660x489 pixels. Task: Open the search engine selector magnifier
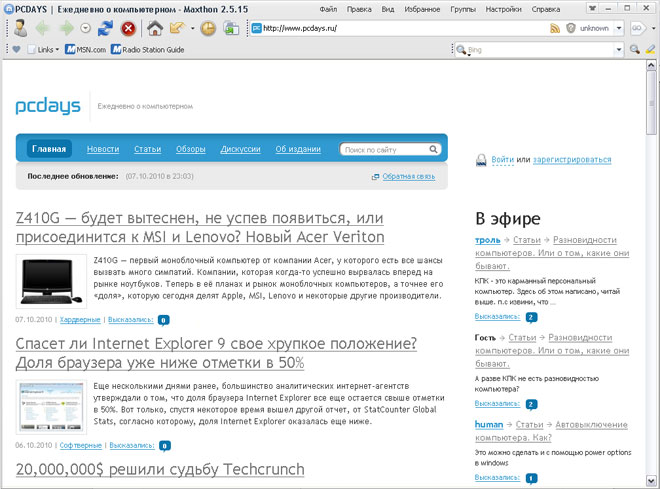point(461,50)
